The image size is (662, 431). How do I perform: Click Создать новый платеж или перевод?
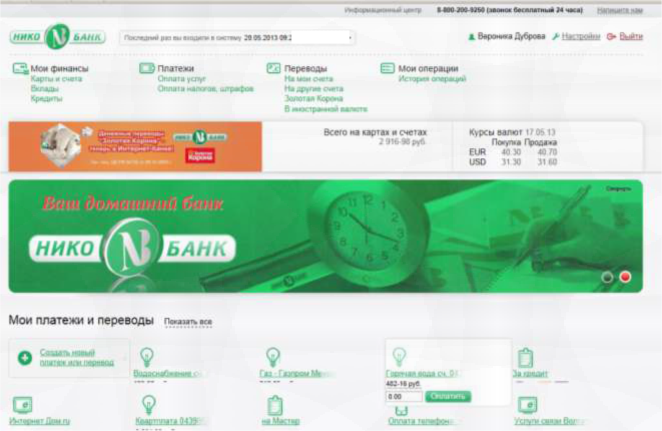76,358
